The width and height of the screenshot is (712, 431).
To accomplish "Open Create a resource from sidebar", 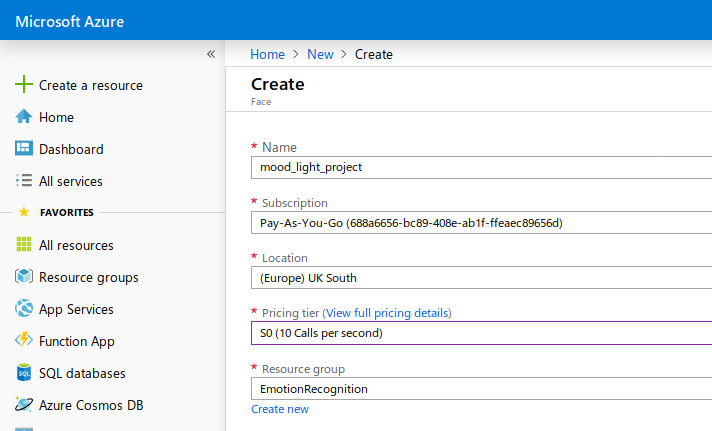I will click(91, 85).
